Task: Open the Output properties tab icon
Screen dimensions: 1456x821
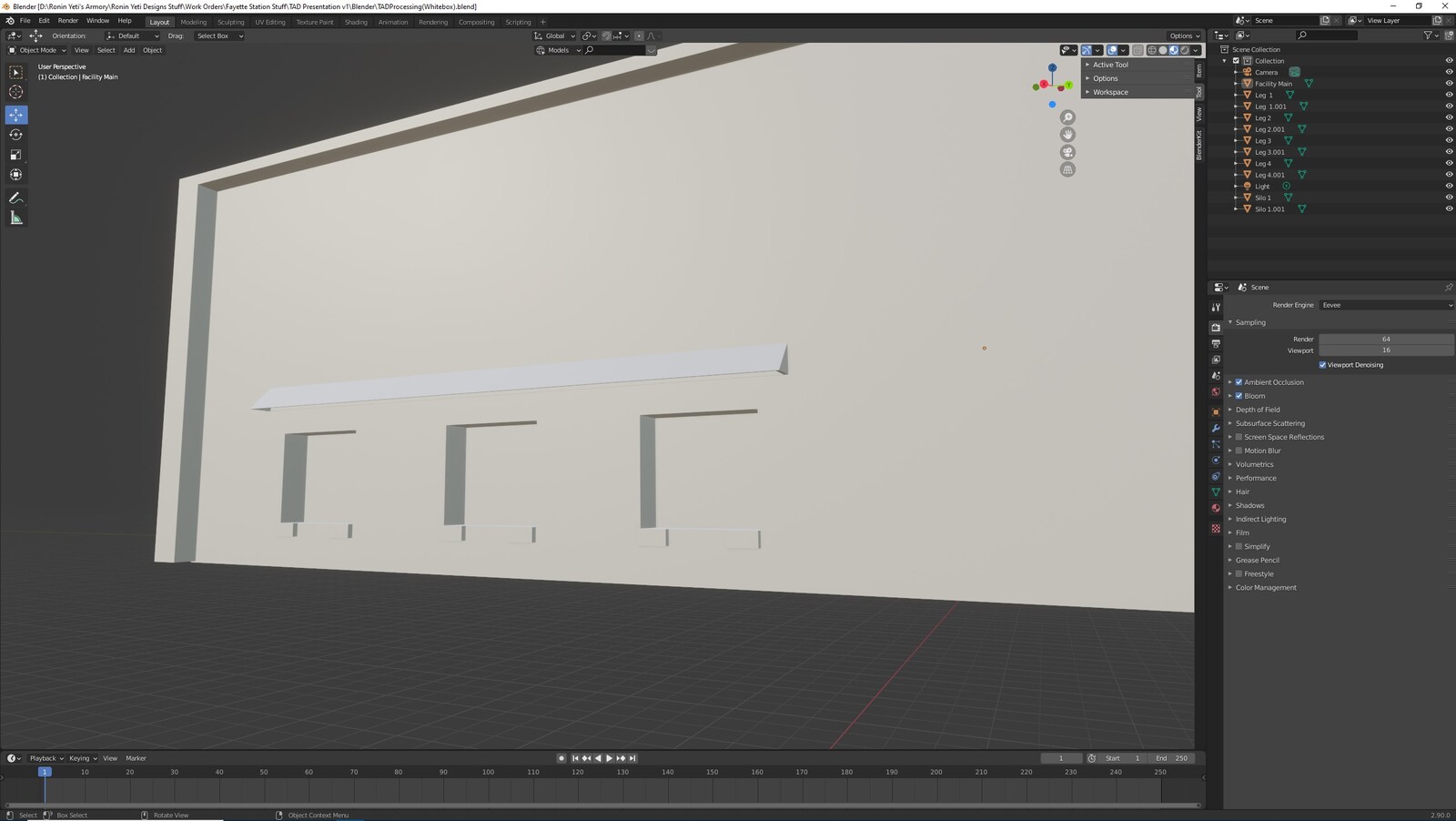Action: (x=1216, y=344)
